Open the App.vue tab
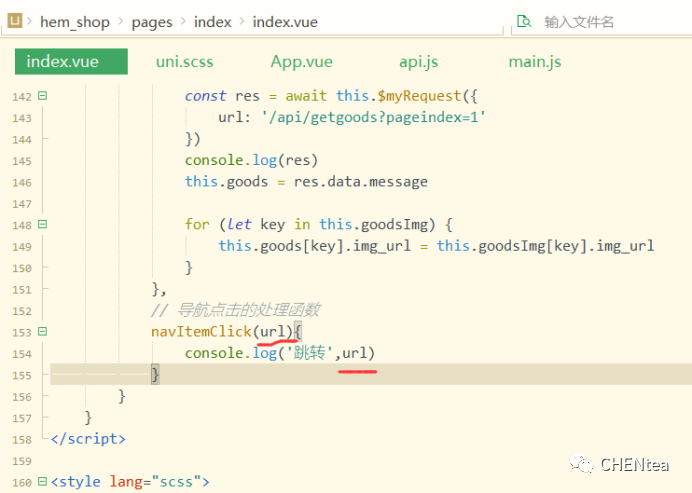 click(x=301, y=61)
